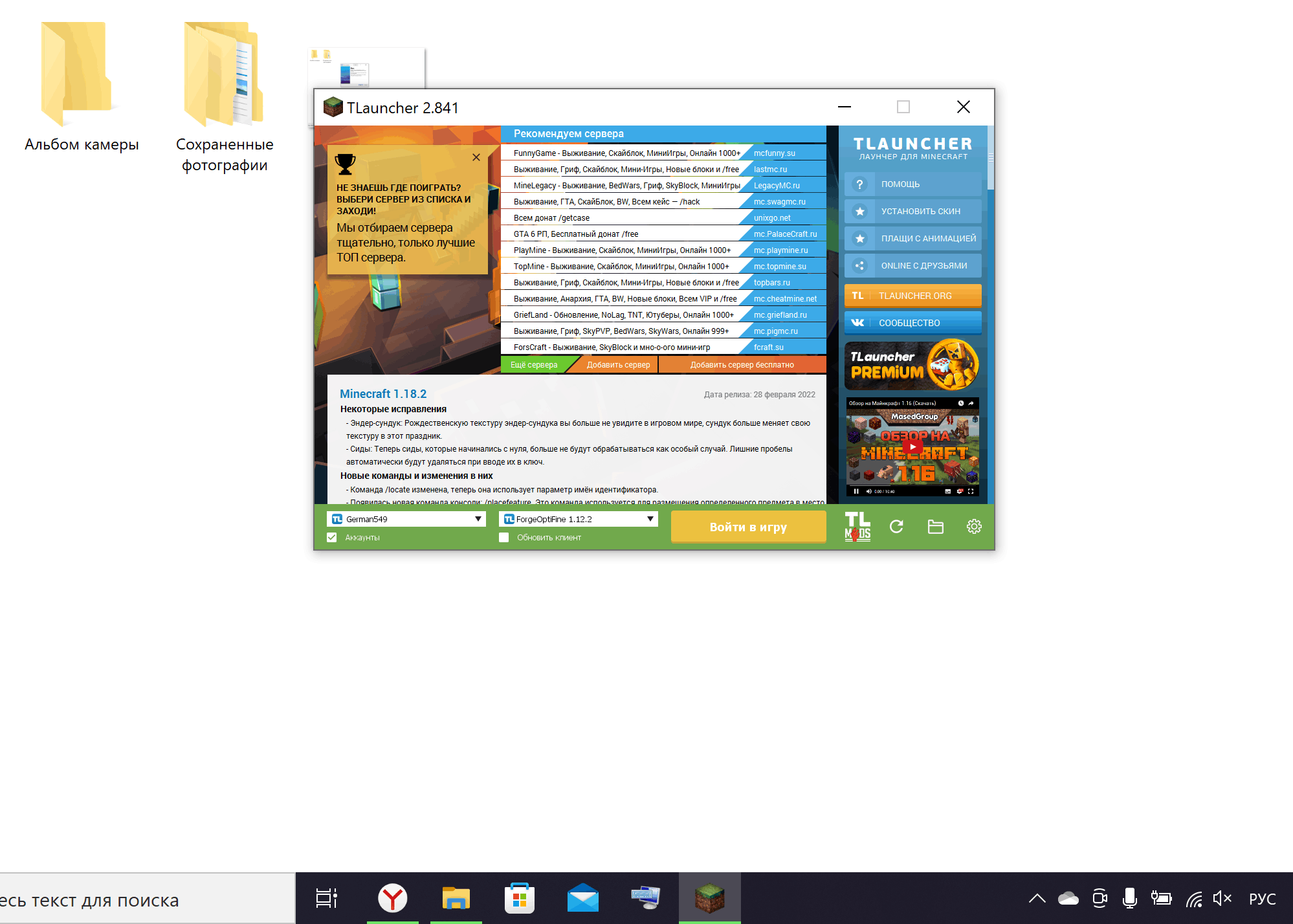Image resolution: width=1293 pixels, height=924 pixels.
Task: Select the FunnyGame server row
Action: point(663,153)
